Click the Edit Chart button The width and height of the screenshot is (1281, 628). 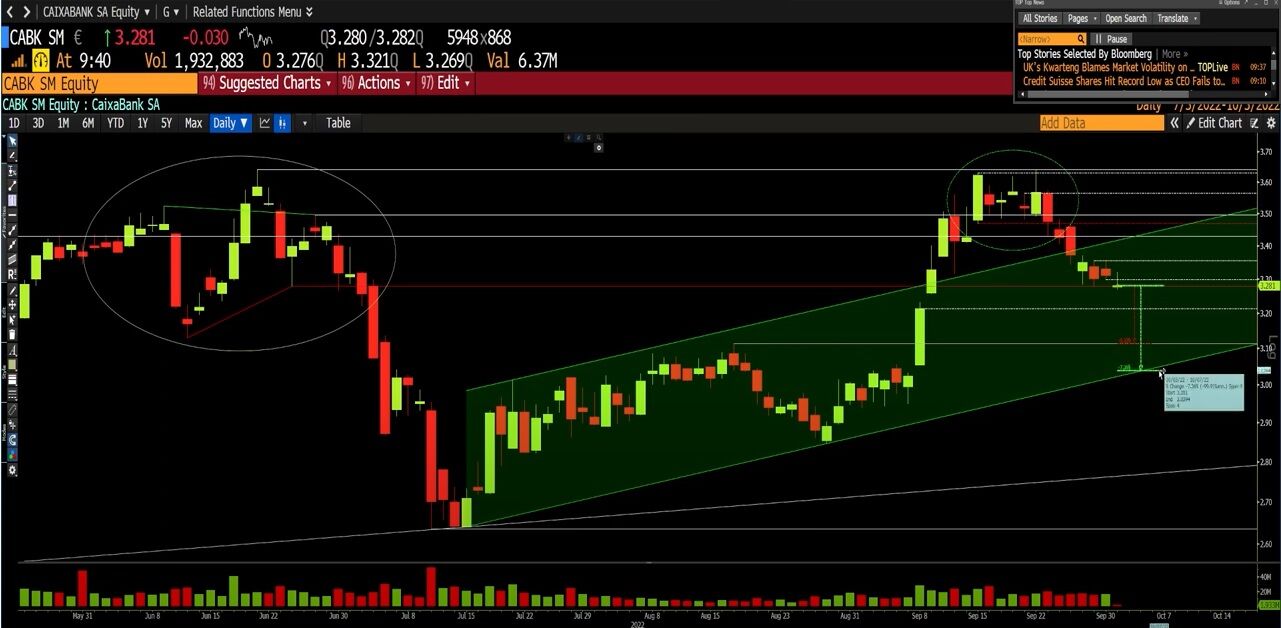(1213, 123)
